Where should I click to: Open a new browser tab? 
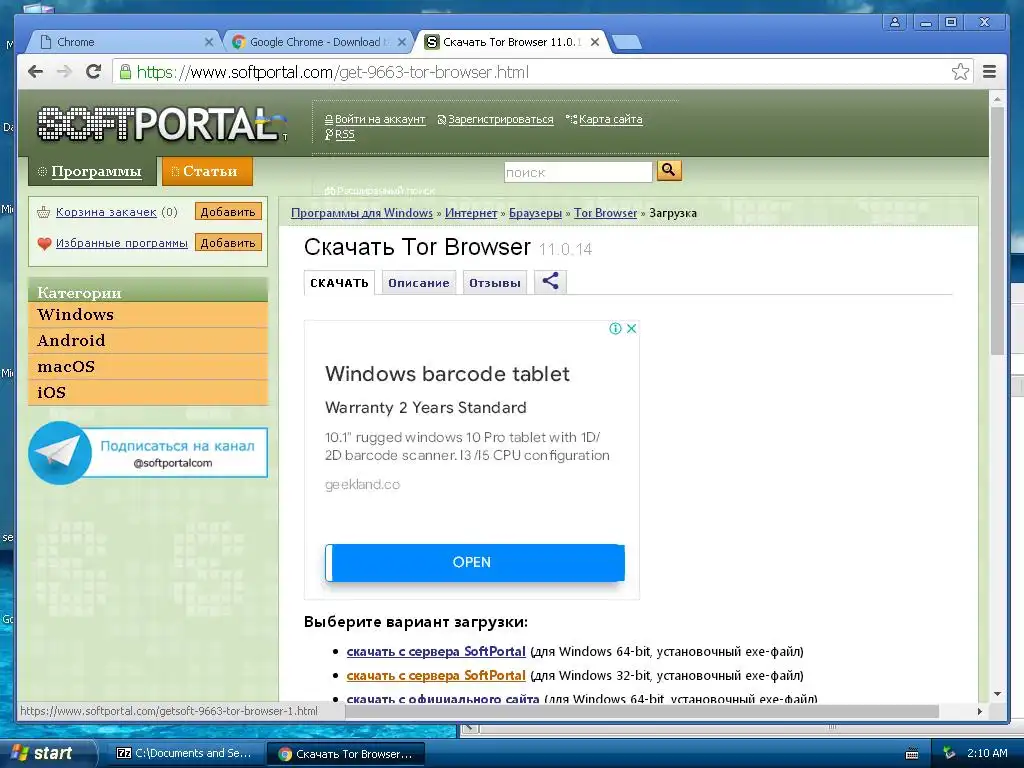(627, 42)
